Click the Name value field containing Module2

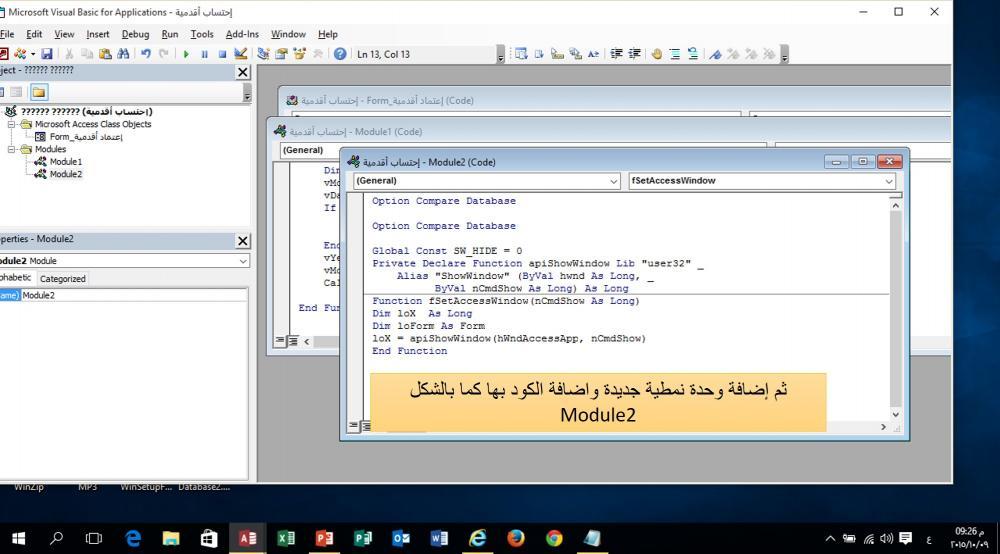(x=135, y=295)
